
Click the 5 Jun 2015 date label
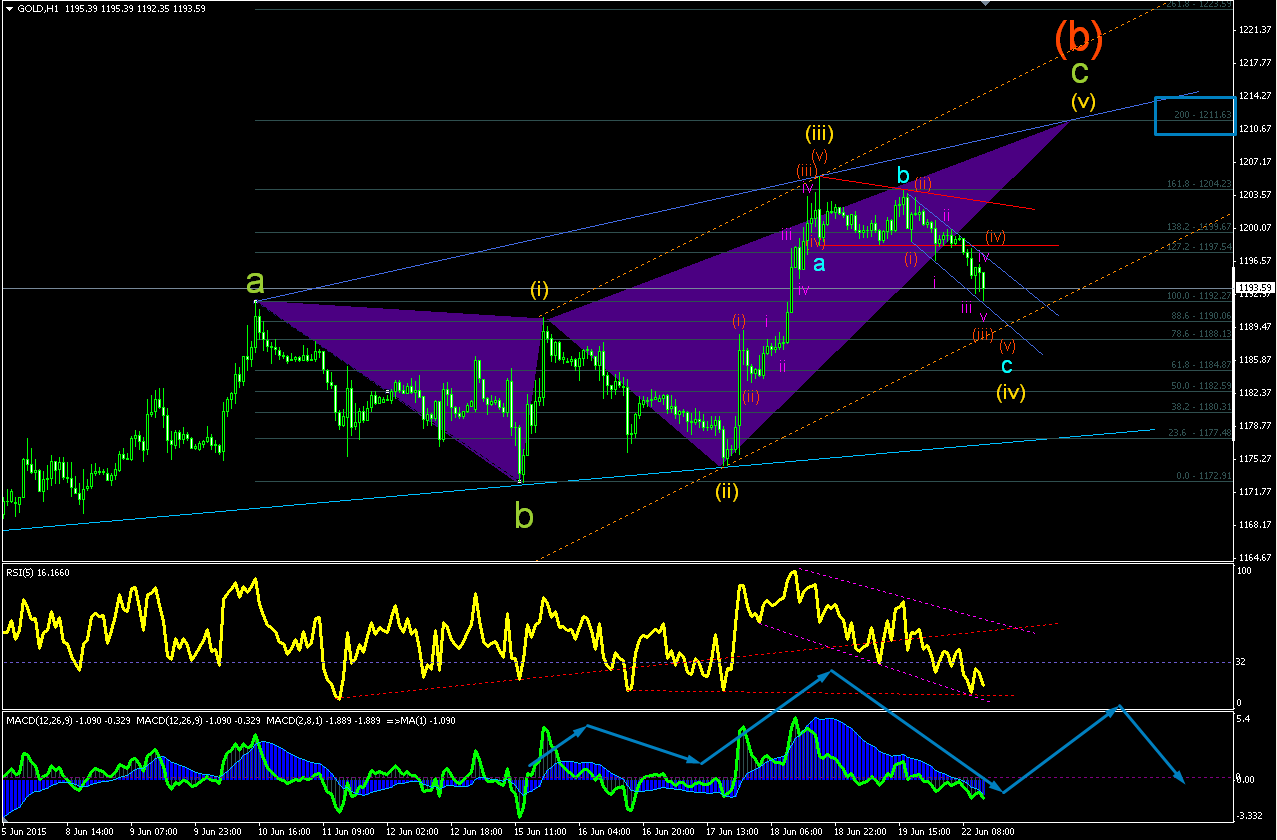23,832
